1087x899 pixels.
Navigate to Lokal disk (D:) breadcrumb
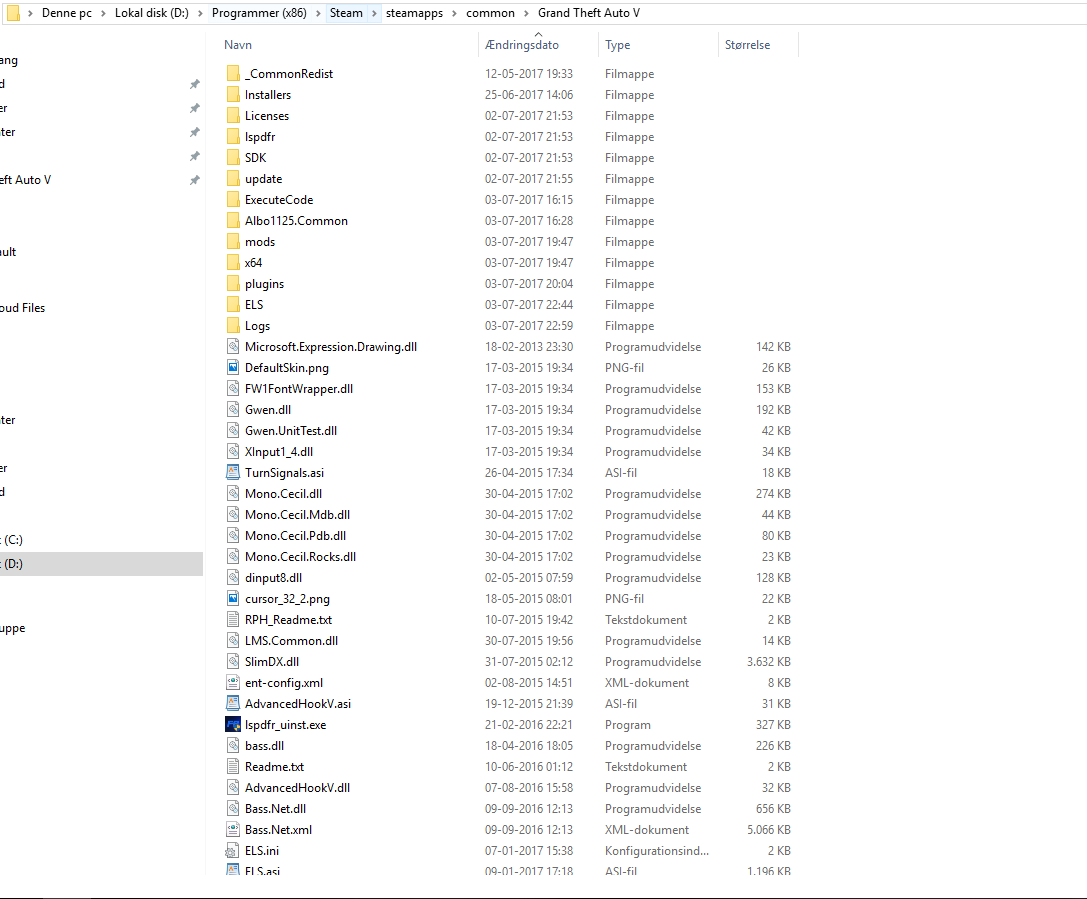[x=152, y=13]
